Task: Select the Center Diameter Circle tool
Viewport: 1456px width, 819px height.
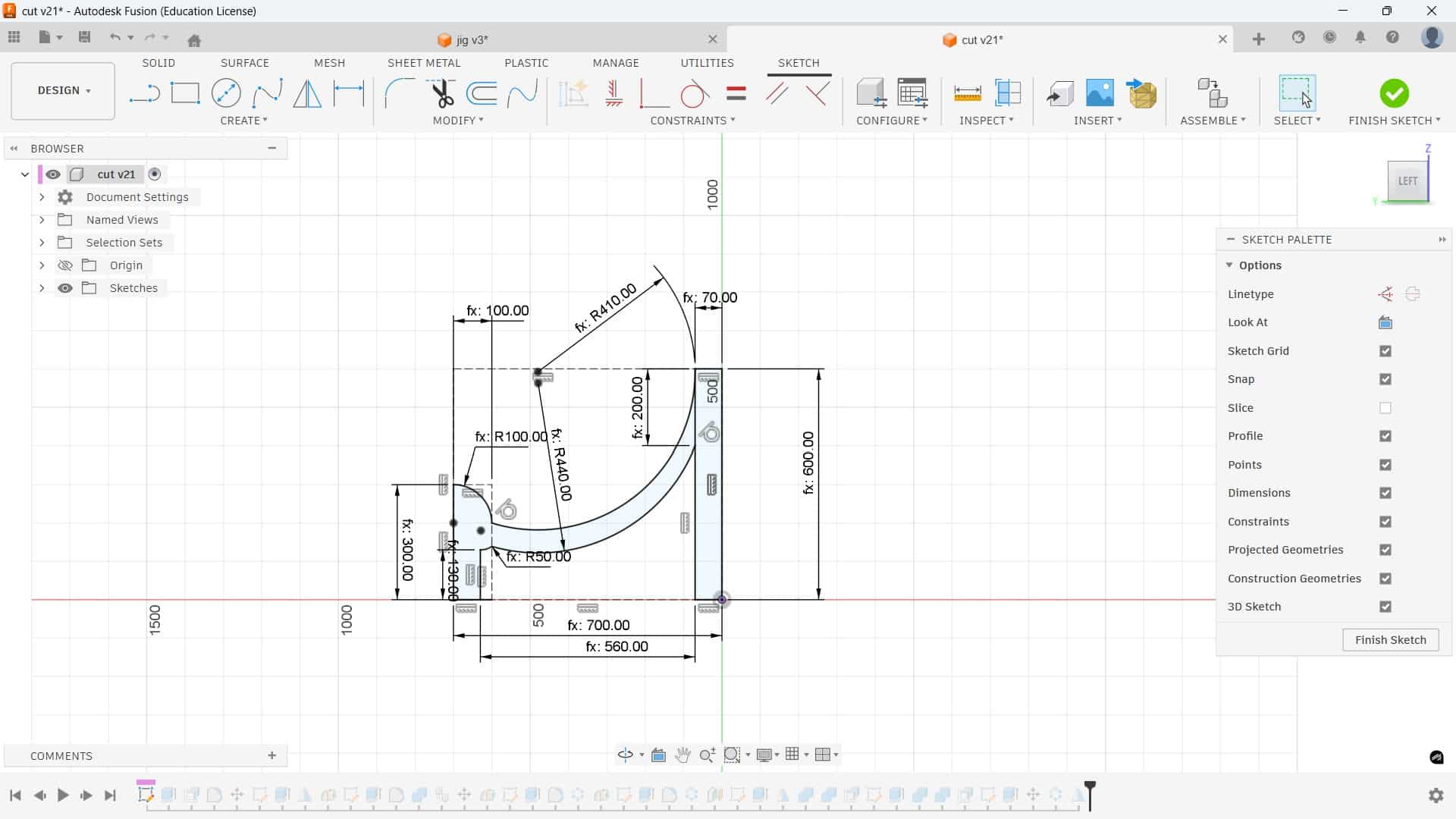Action: click(x=226, y=94)
